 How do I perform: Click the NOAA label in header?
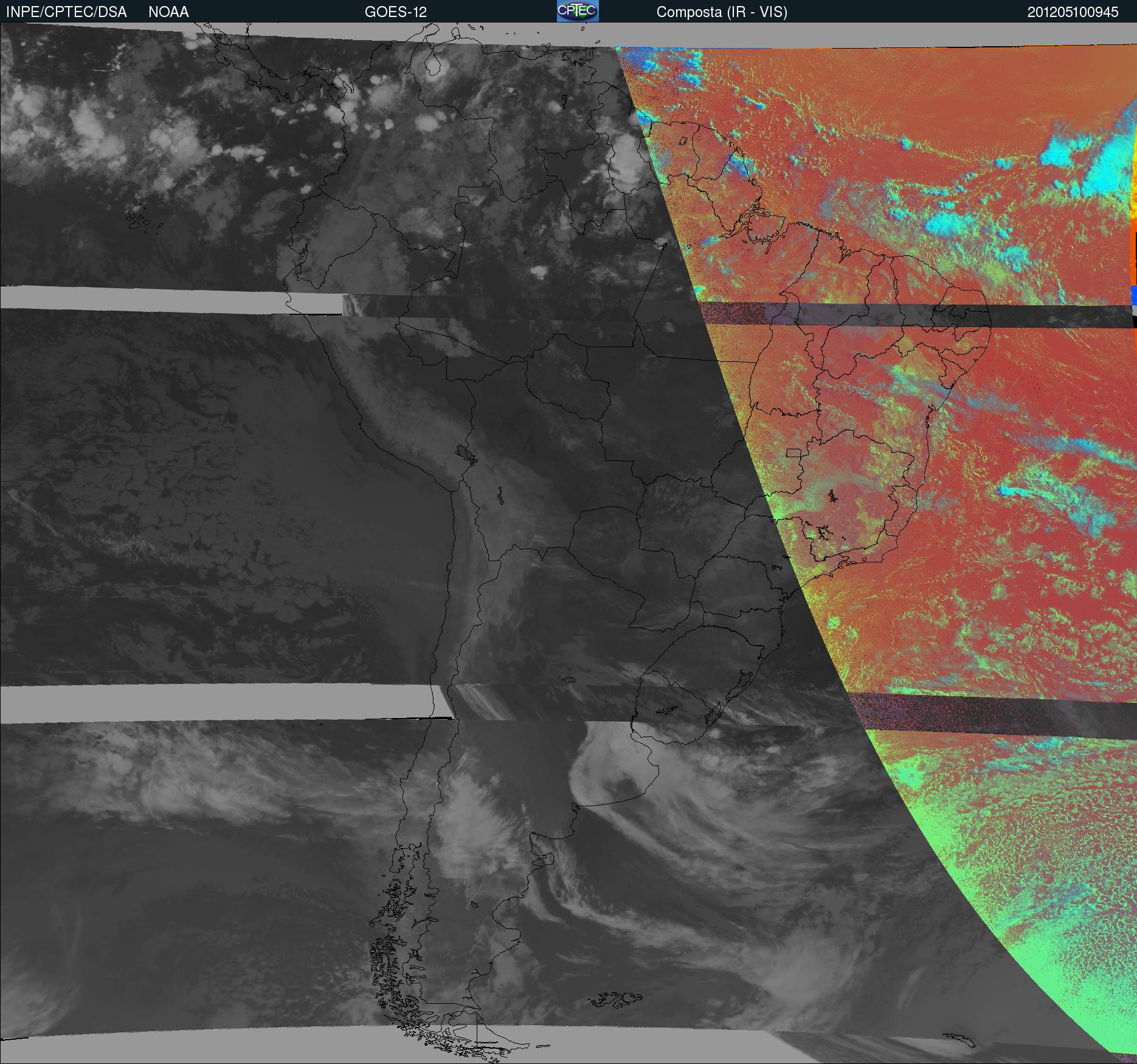point(168,12)
